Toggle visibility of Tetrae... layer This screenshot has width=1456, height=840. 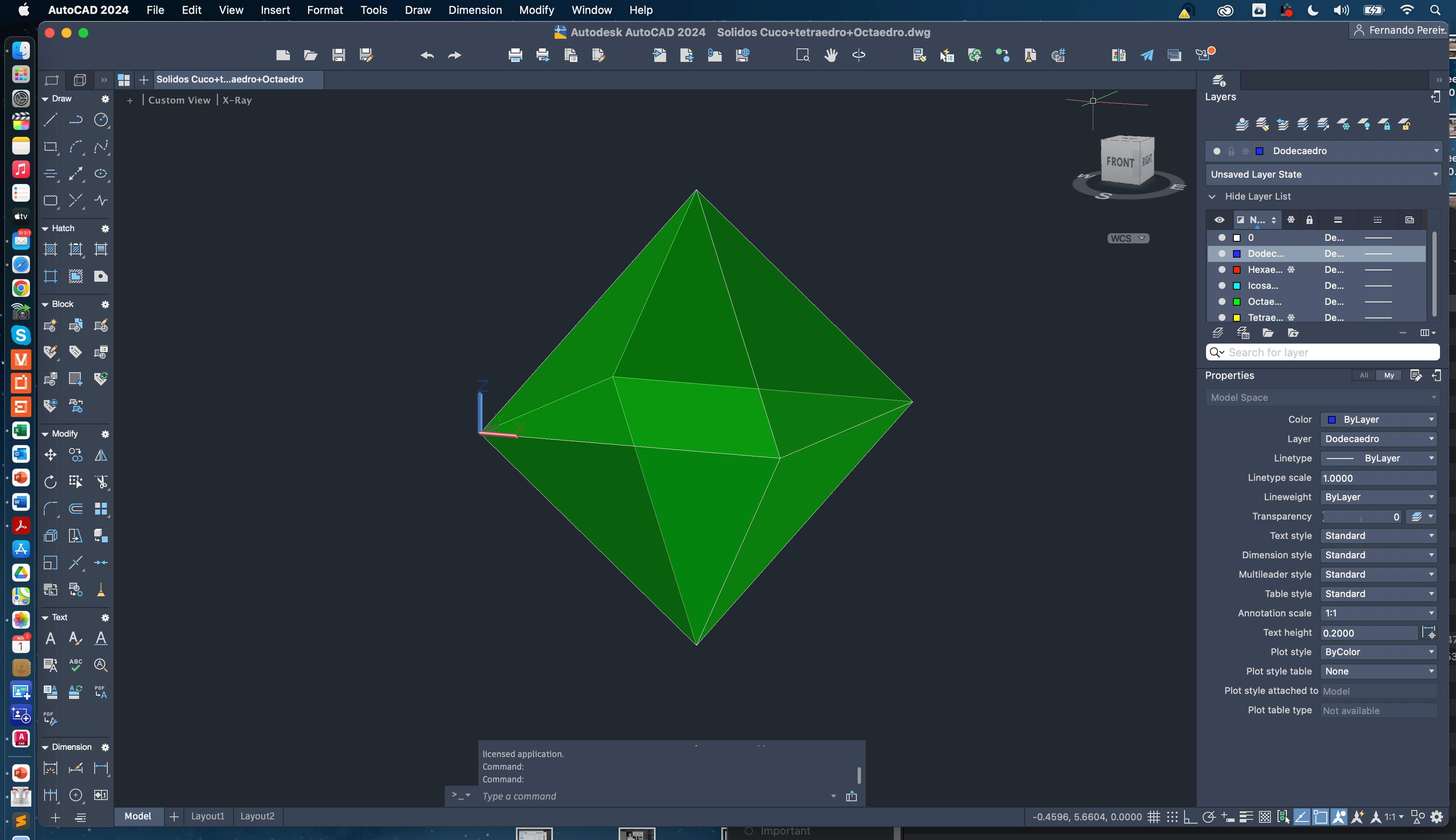[1219, 317]
